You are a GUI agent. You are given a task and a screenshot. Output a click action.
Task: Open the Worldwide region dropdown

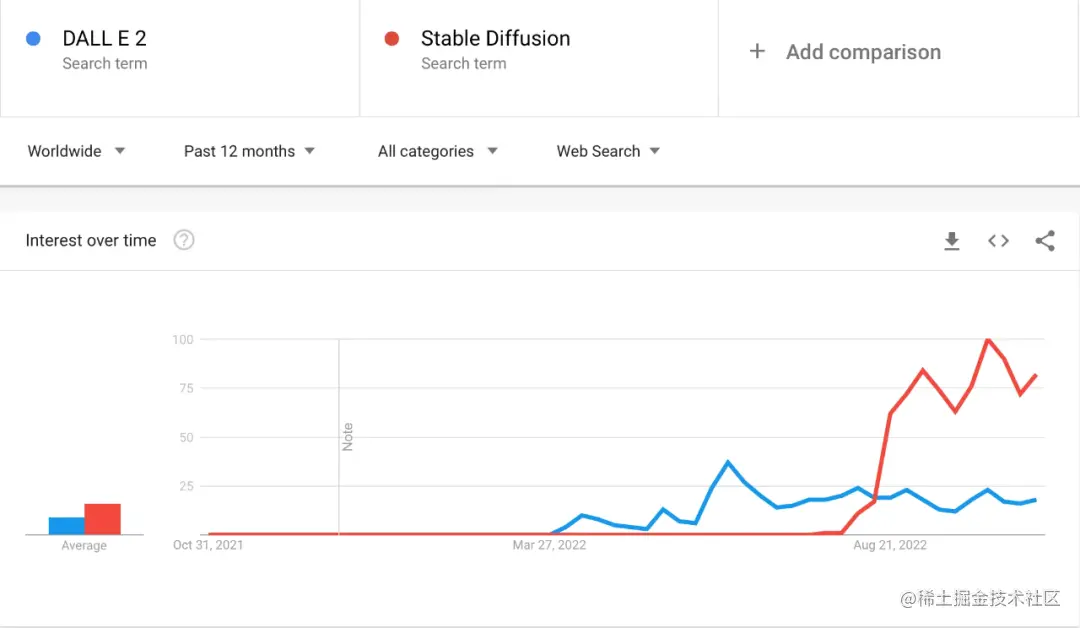pos(76,151)
